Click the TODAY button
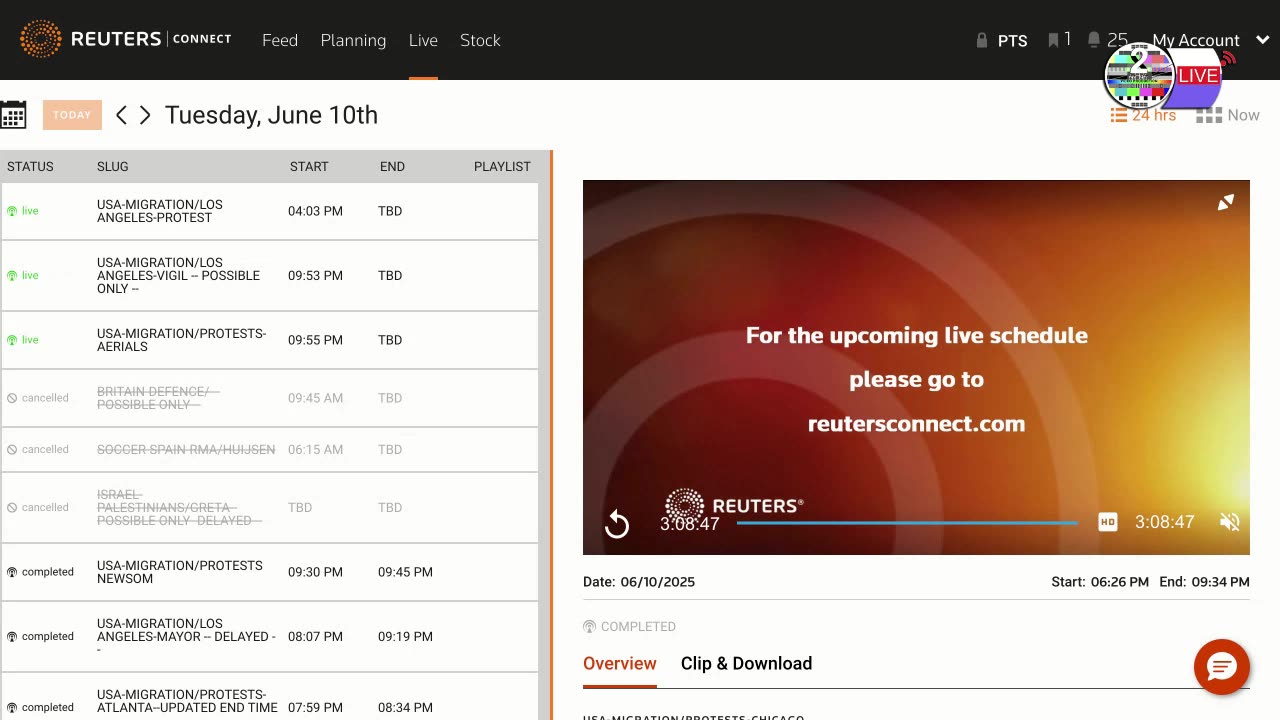The height and width of the screenshot is (720, 1280). [x=72, y=115]
